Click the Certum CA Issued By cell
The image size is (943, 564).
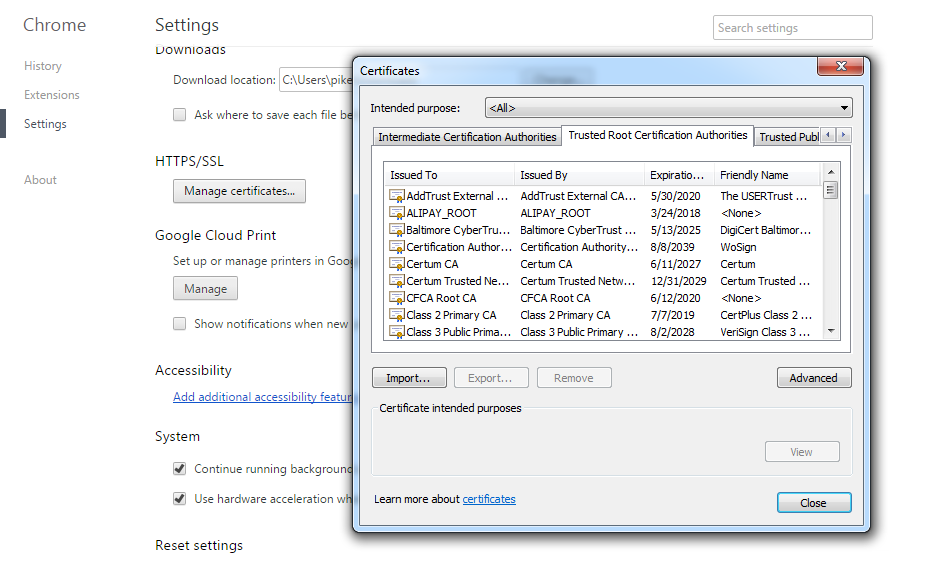click(546, 264)
